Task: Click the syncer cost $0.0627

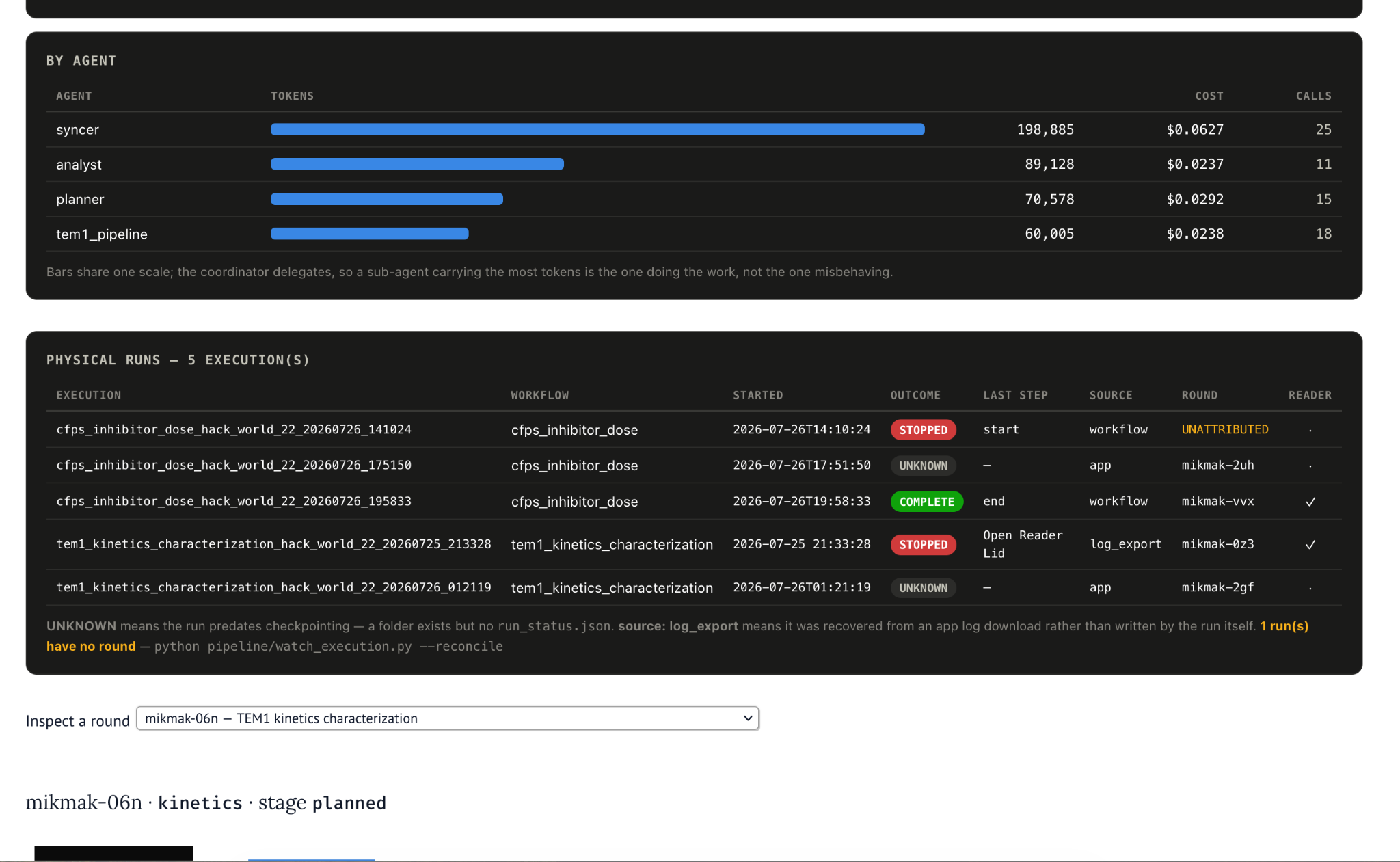Action: pyautogui.click(x=1195, y=130)
